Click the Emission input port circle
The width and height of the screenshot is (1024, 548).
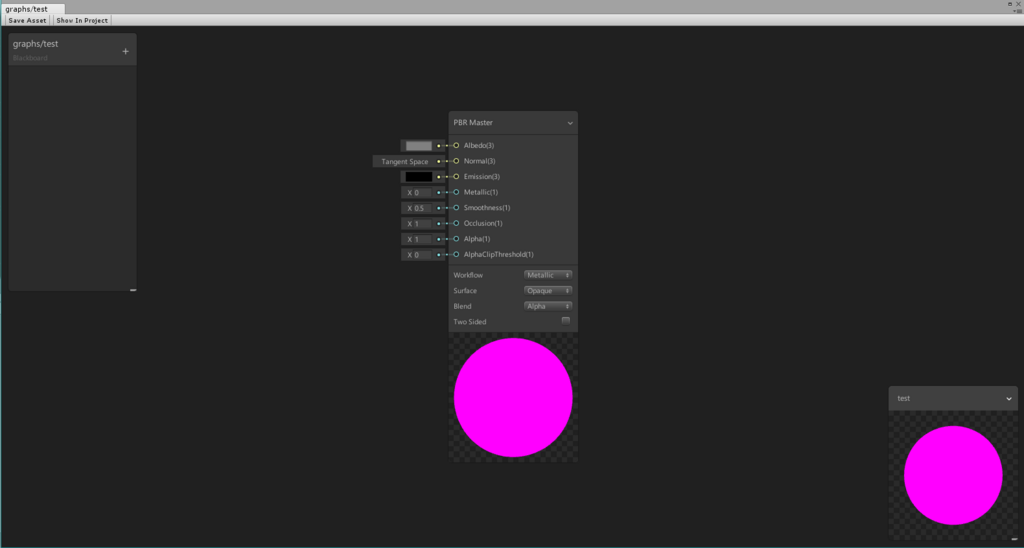(x=456, y=176)
